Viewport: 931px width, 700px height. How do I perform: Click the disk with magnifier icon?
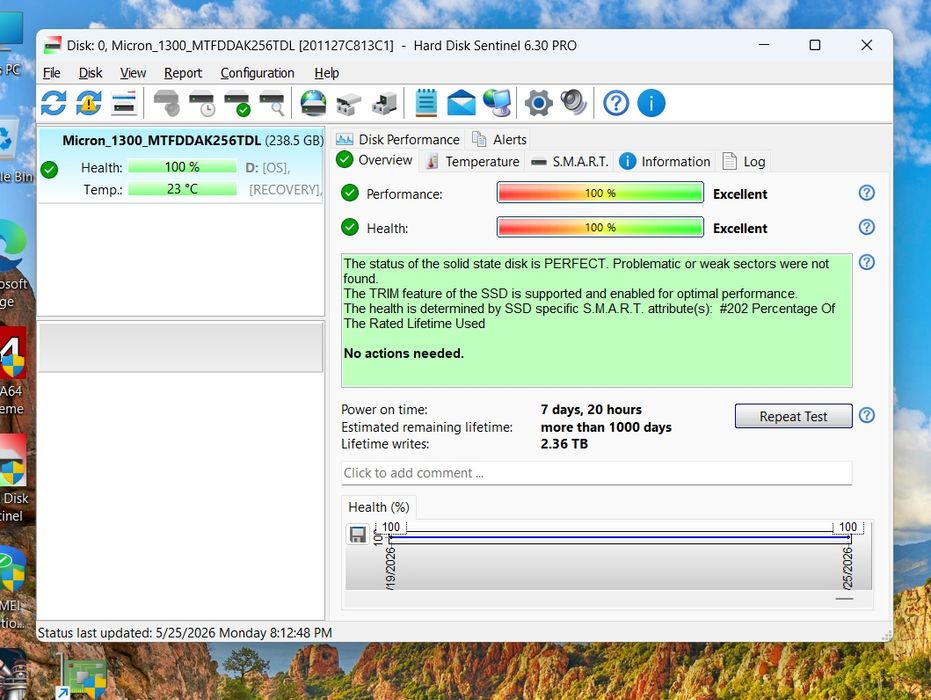[x=273, y=103]
